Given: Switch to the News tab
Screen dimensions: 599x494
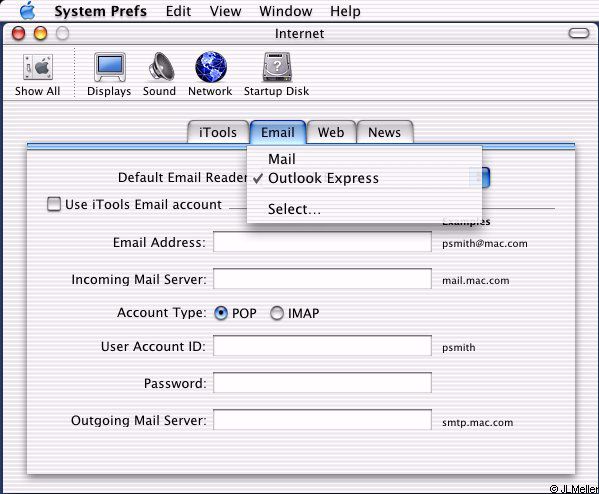Looking at the screenshot, I should pos(384,132).
